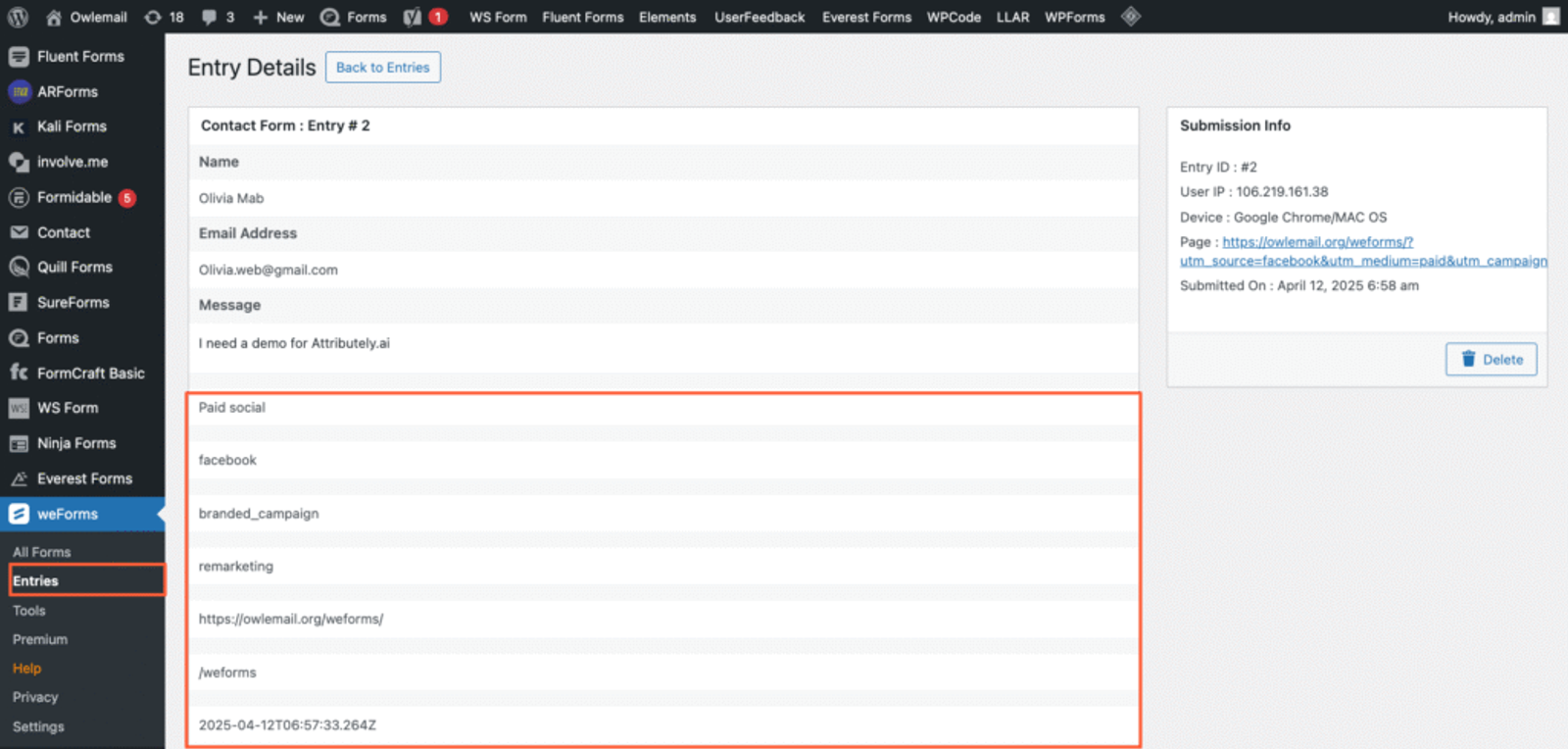Image resolution: width=1568 pixels, height=749 pixels.
Task: Open the WordPress logo menu
Action: pos(18,17)
